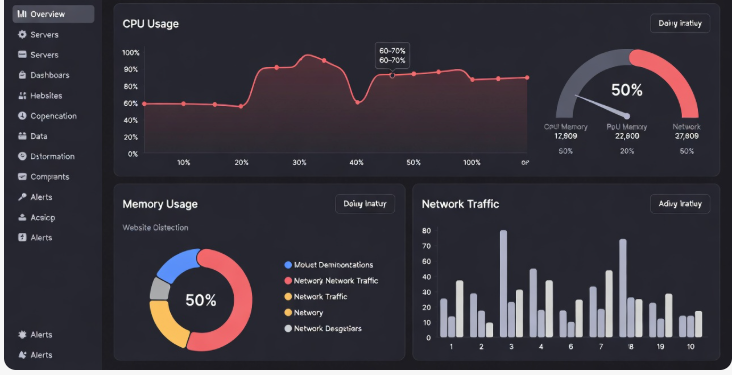Select Compiants in the sidebar
732x375 pixels.
(49, 177)
